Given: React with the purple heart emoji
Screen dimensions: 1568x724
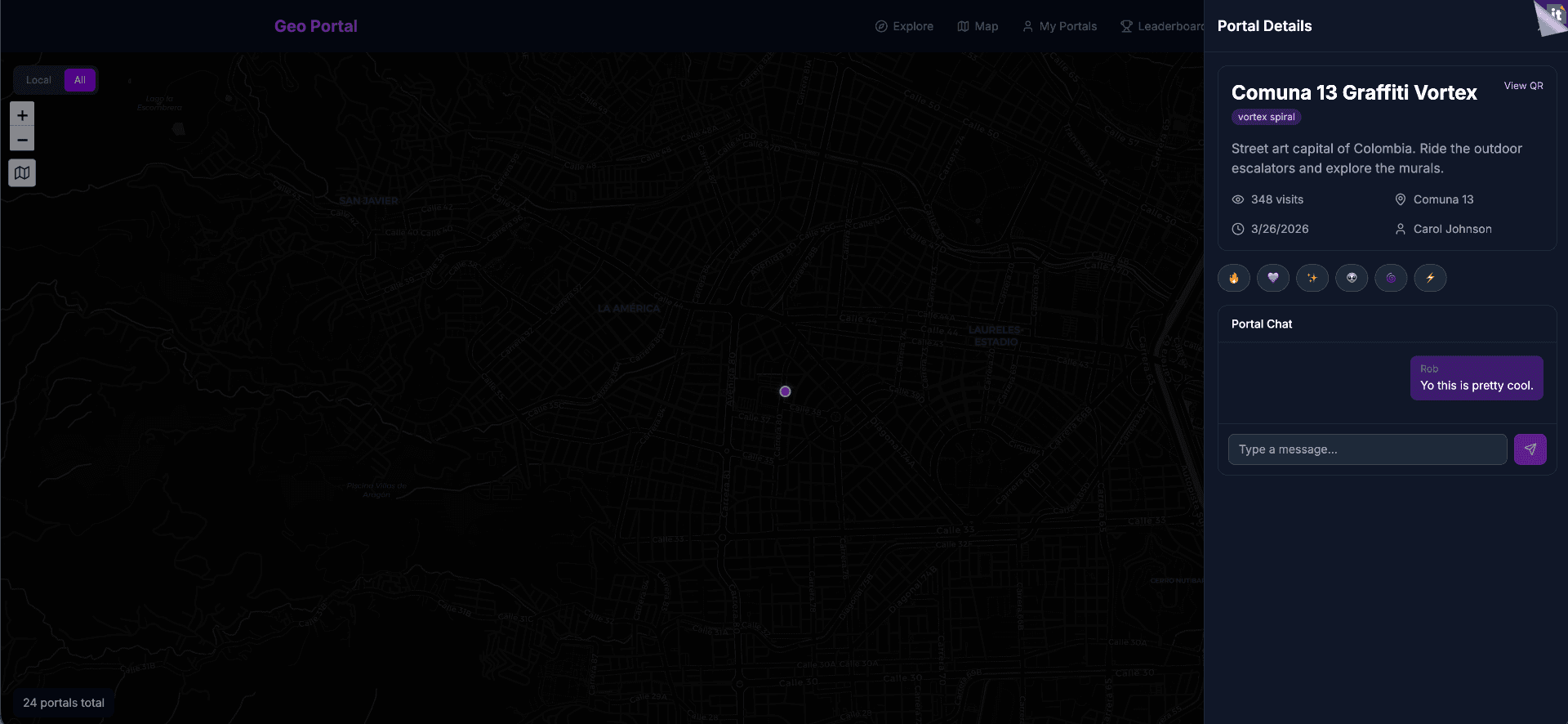Looking at the screenshot, I should [x=1272, y=278].
